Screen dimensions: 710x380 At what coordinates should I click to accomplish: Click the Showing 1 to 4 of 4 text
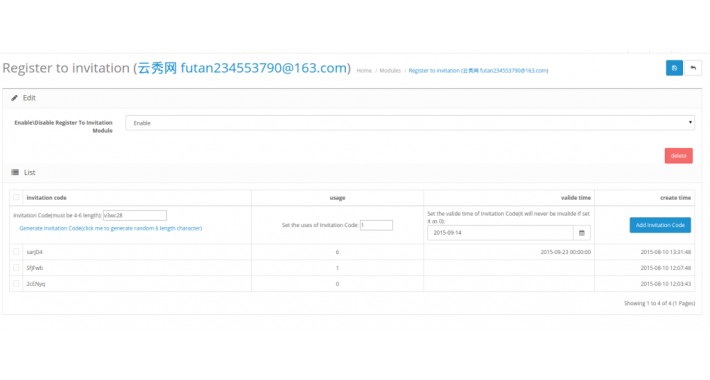(x=659, y=303)
